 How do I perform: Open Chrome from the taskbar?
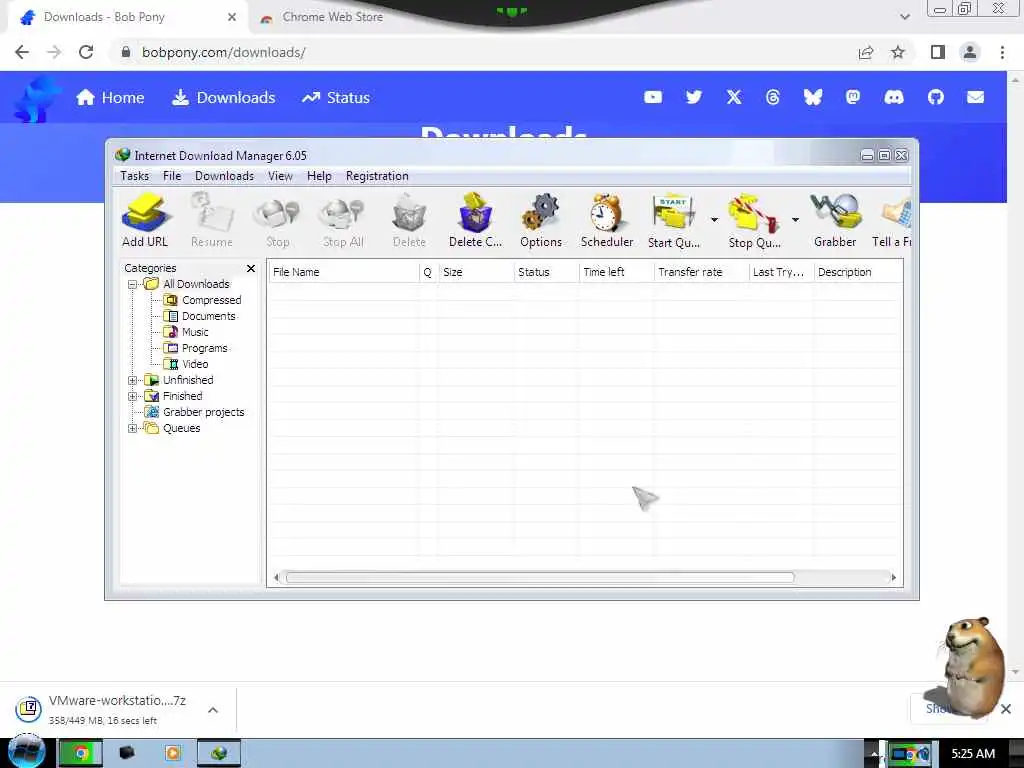80,753
